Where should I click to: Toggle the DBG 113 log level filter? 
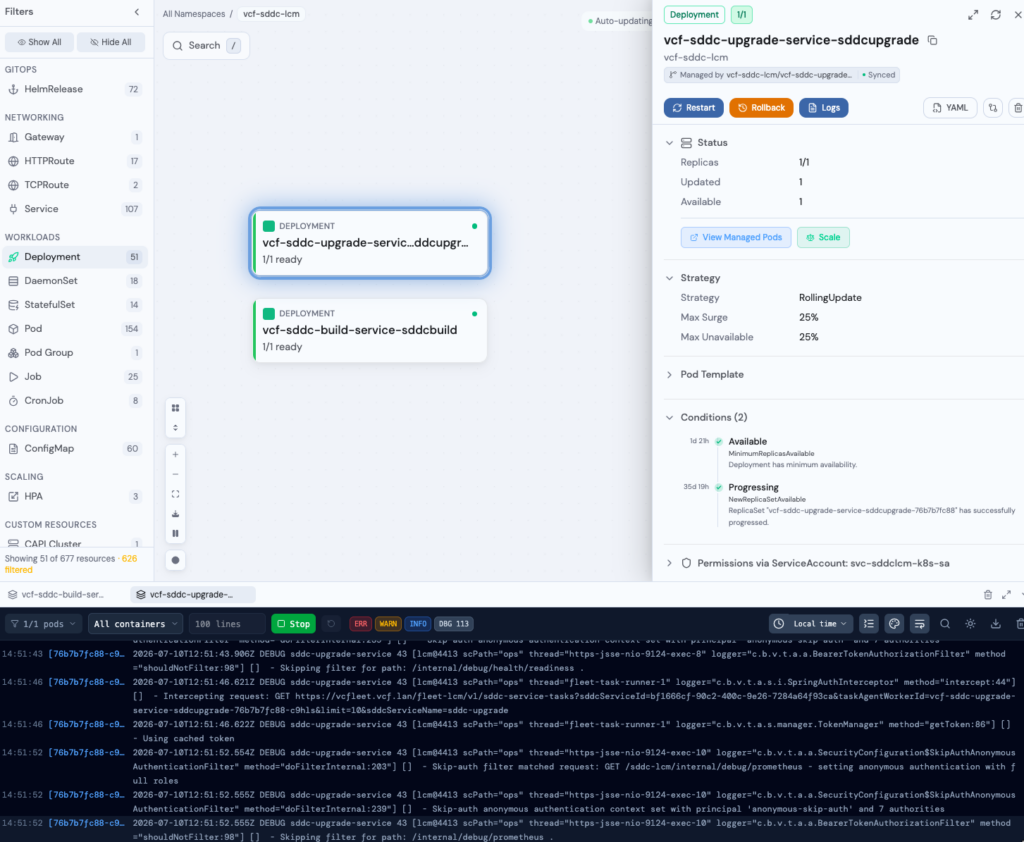(x=454, y=624)
